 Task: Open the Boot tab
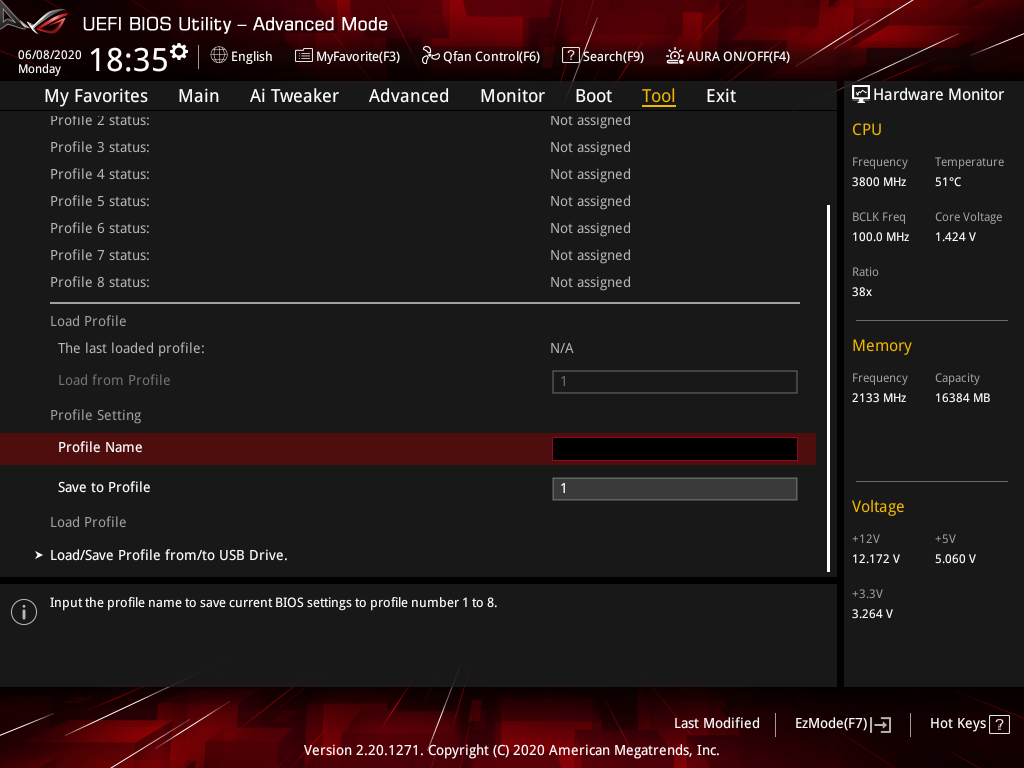593,96
